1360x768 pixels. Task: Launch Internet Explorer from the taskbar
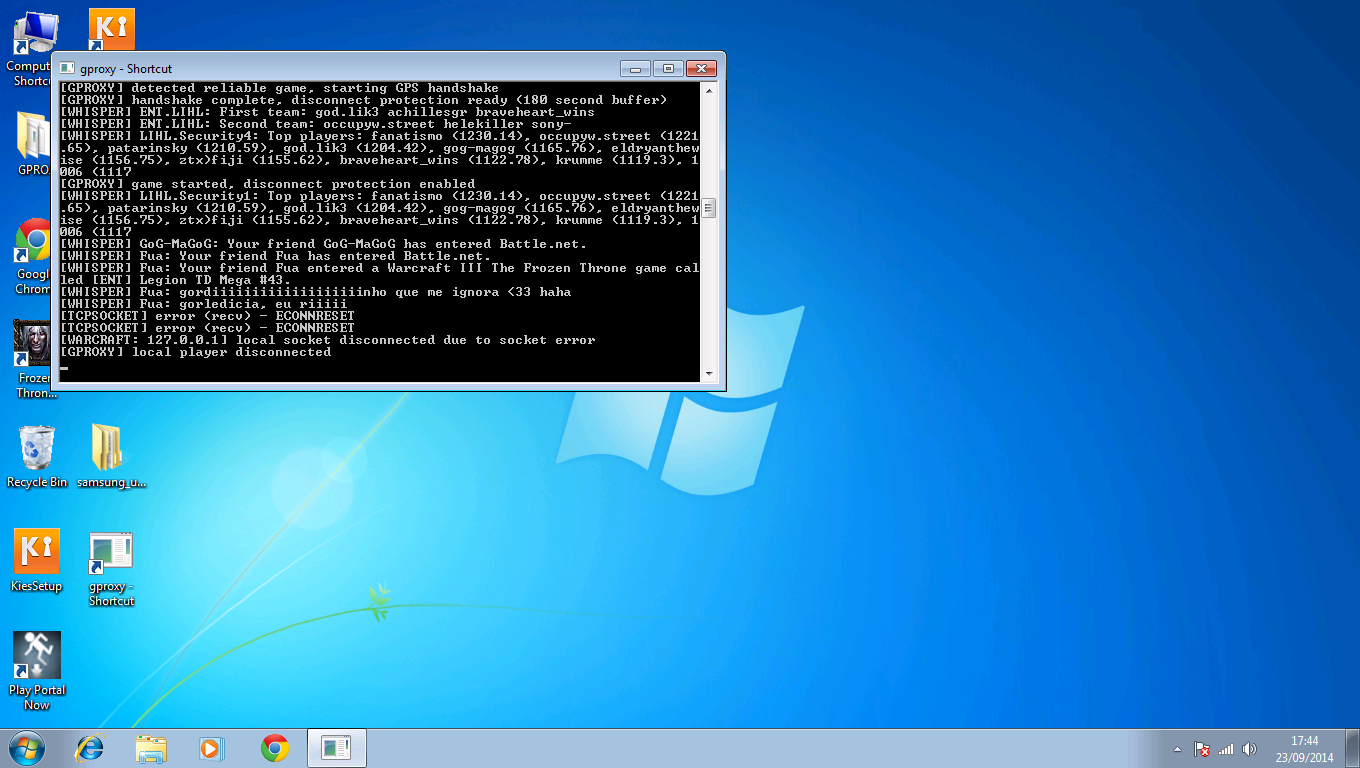click(x=90, y=747)
